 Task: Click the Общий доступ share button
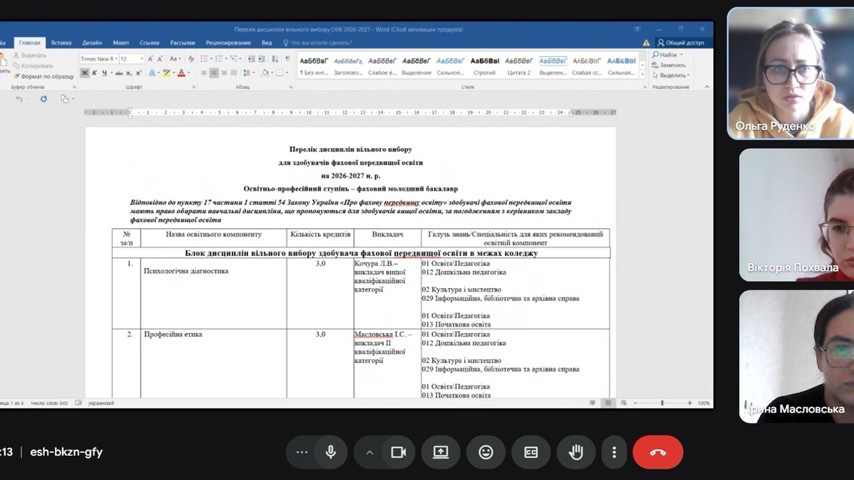(x=683, y=43)
